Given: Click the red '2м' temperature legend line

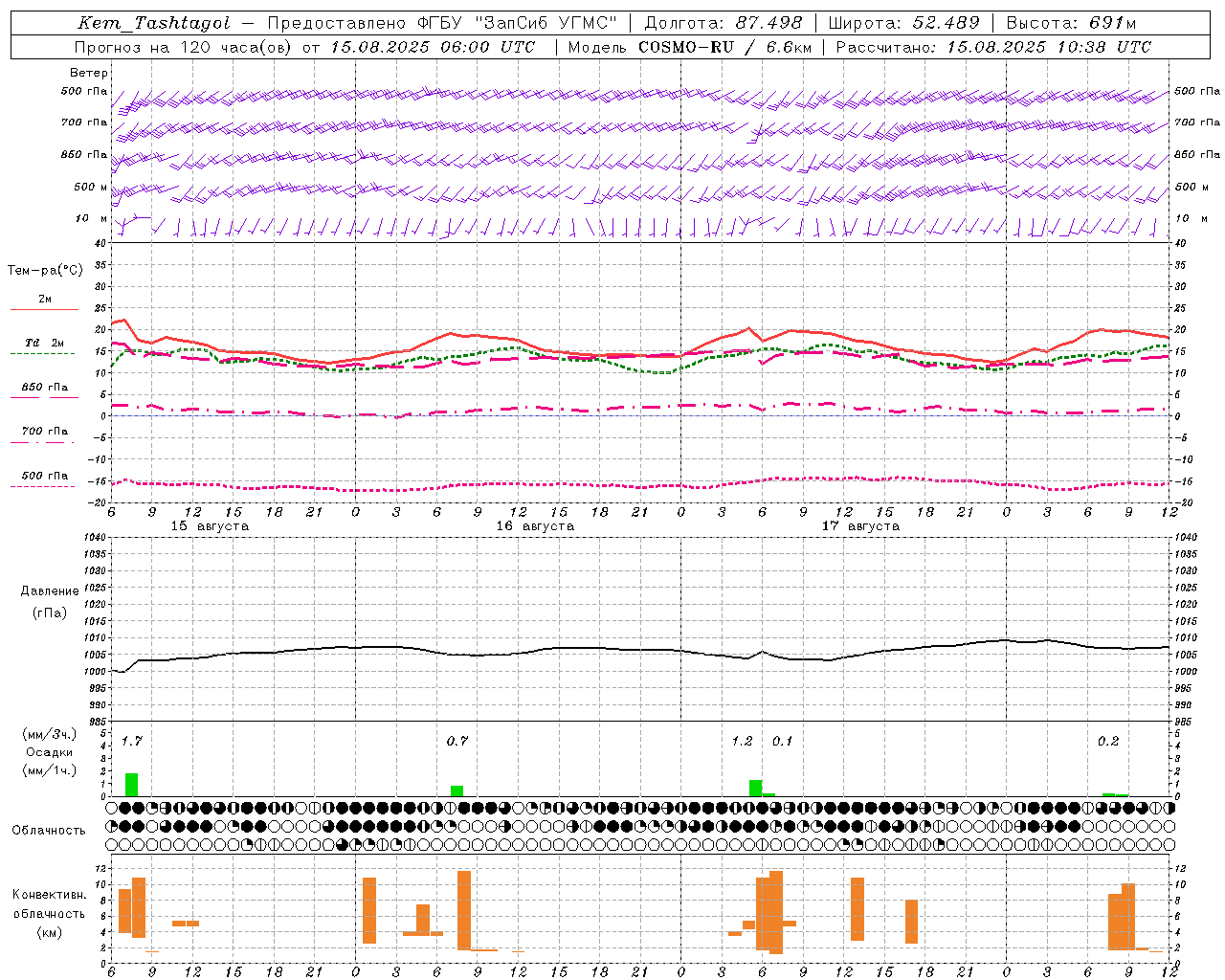Looking at the screenshot, I should (x=44, y=309).
